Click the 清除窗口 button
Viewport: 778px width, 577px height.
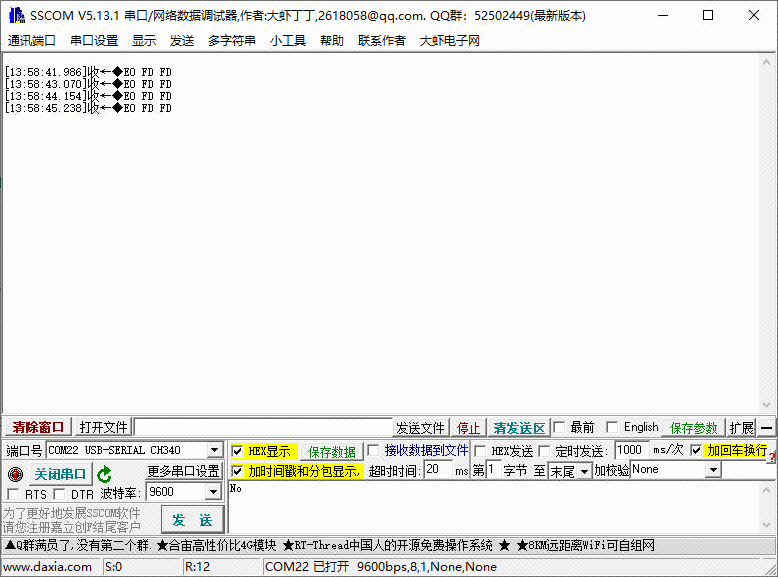pos(38,427)
